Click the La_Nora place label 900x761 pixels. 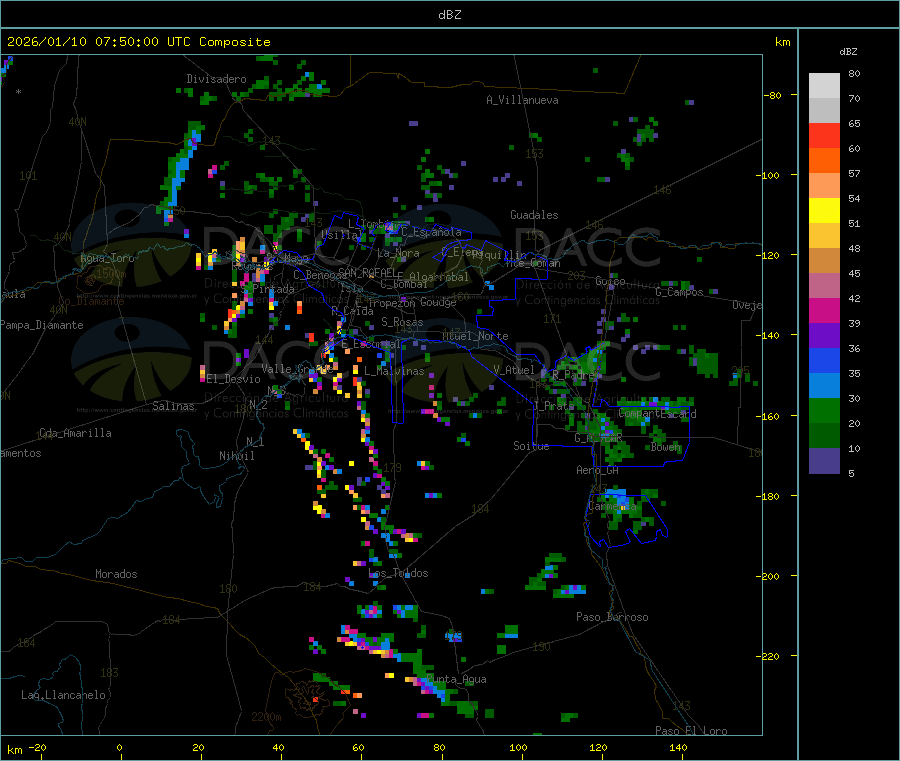click(x=398, y=253)
